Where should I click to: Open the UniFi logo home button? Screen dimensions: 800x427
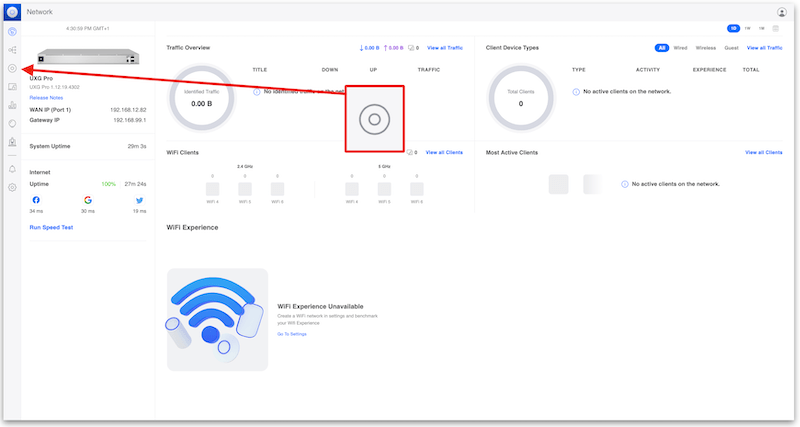(12, 12)
